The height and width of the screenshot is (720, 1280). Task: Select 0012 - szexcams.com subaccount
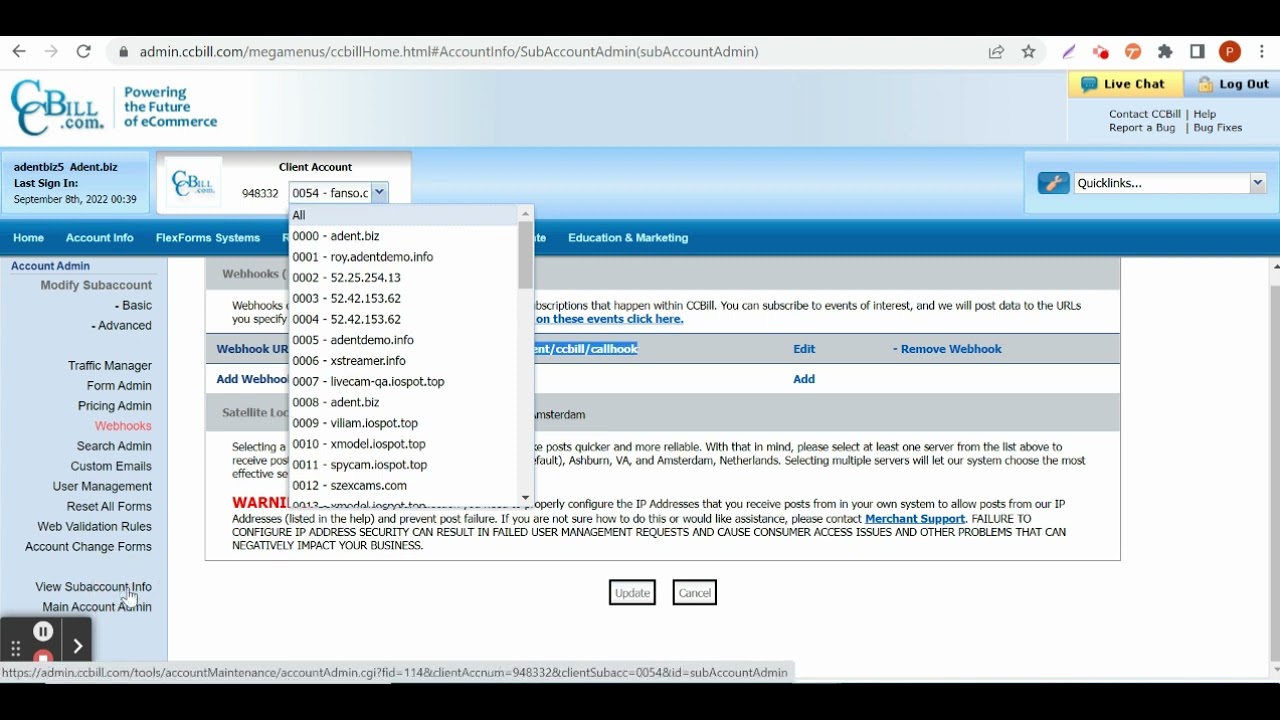click(404, 486)
